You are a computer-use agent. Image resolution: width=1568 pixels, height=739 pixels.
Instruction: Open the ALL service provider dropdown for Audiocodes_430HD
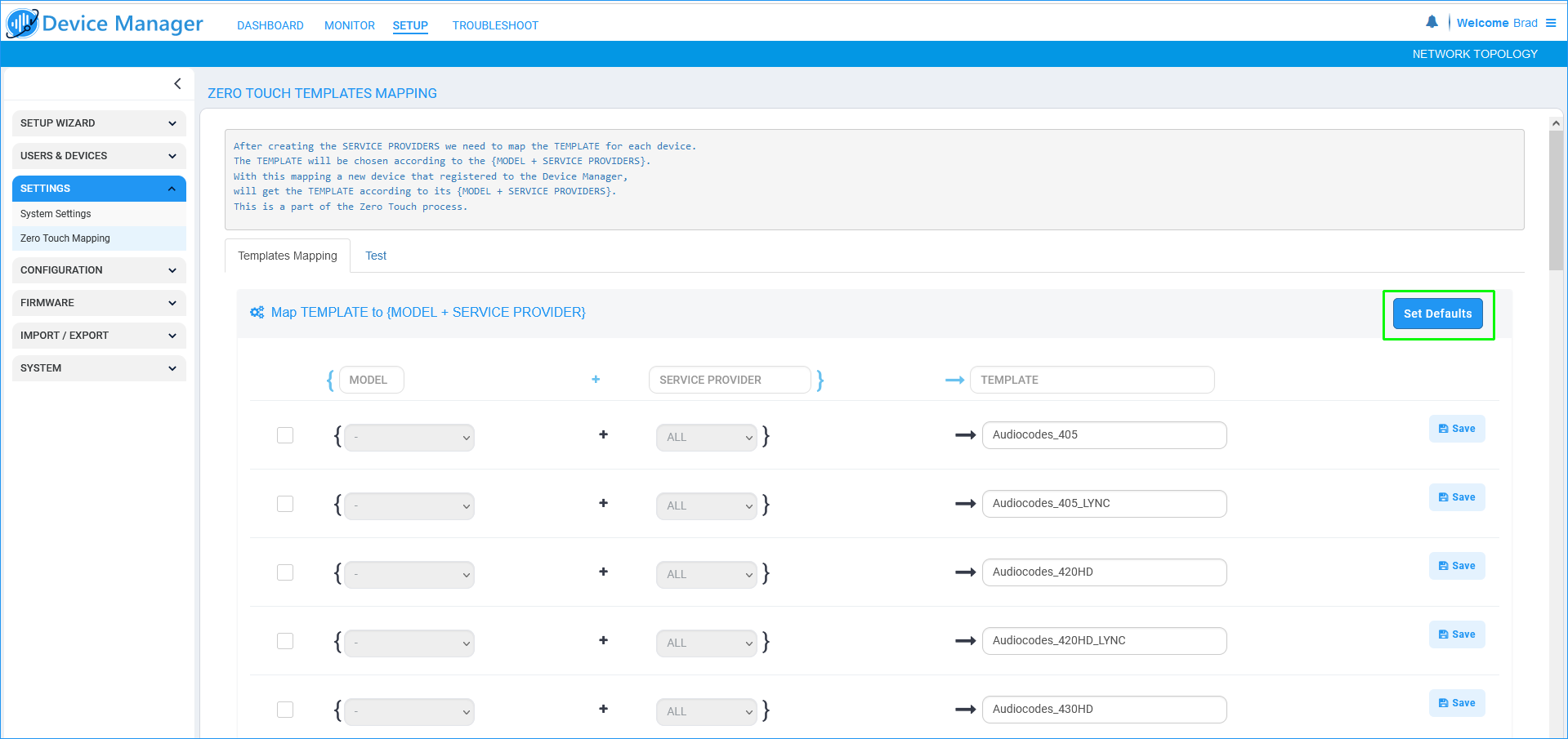(707, 711)
